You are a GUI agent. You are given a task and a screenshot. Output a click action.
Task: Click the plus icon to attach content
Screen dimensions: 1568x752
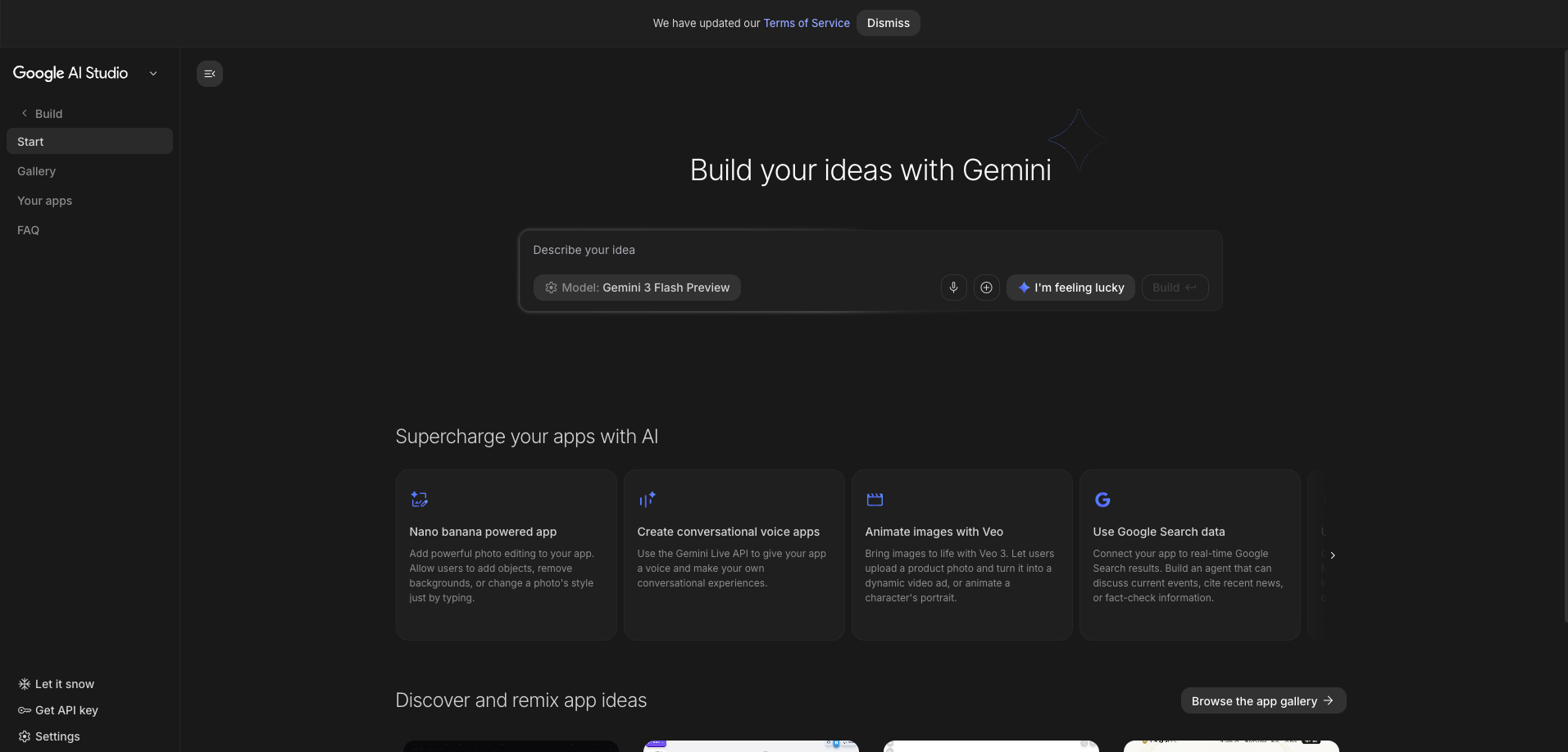pyautogui.click(x=986, y=288)
